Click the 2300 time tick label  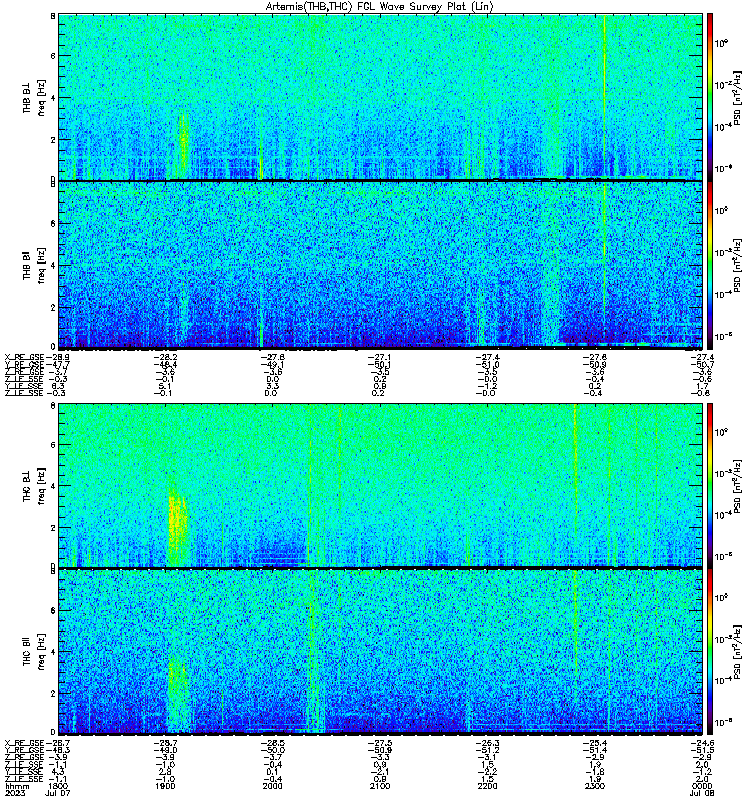pos(594,786)
